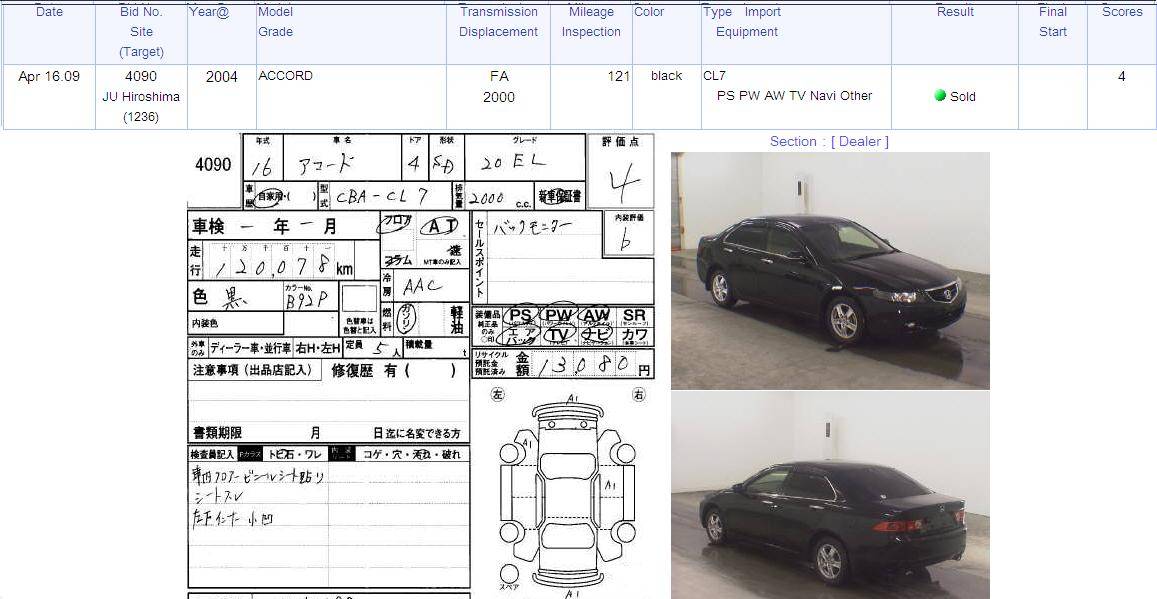
Task: Click the 2000 displacement value
Action: coord(499,97)
